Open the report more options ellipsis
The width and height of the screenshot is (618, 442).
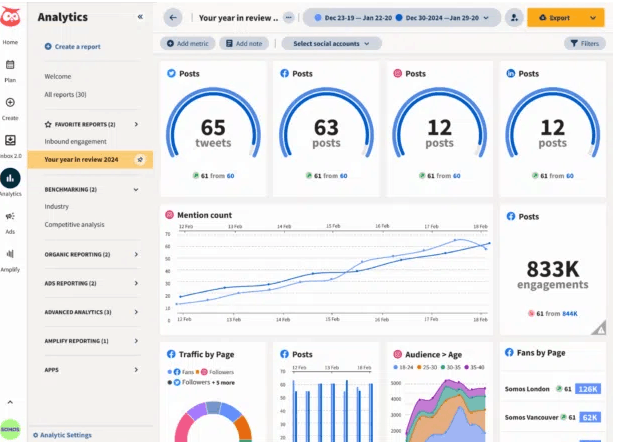tap(289, 18)
